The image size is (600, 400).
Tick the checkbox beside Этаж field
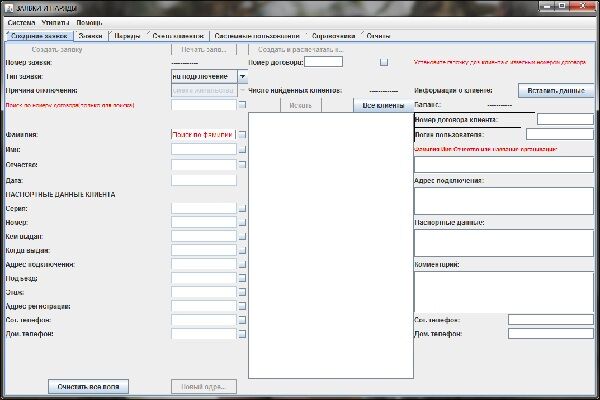pos(242,292)
